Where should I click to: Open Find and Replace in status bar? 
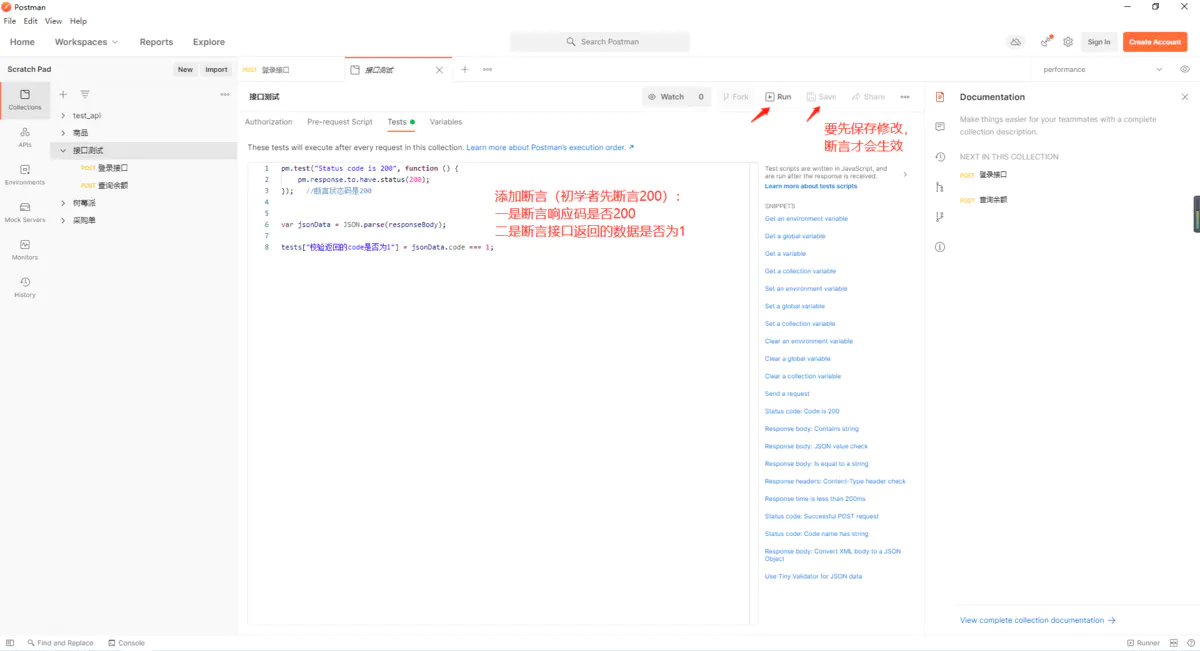tap(60, 643)
